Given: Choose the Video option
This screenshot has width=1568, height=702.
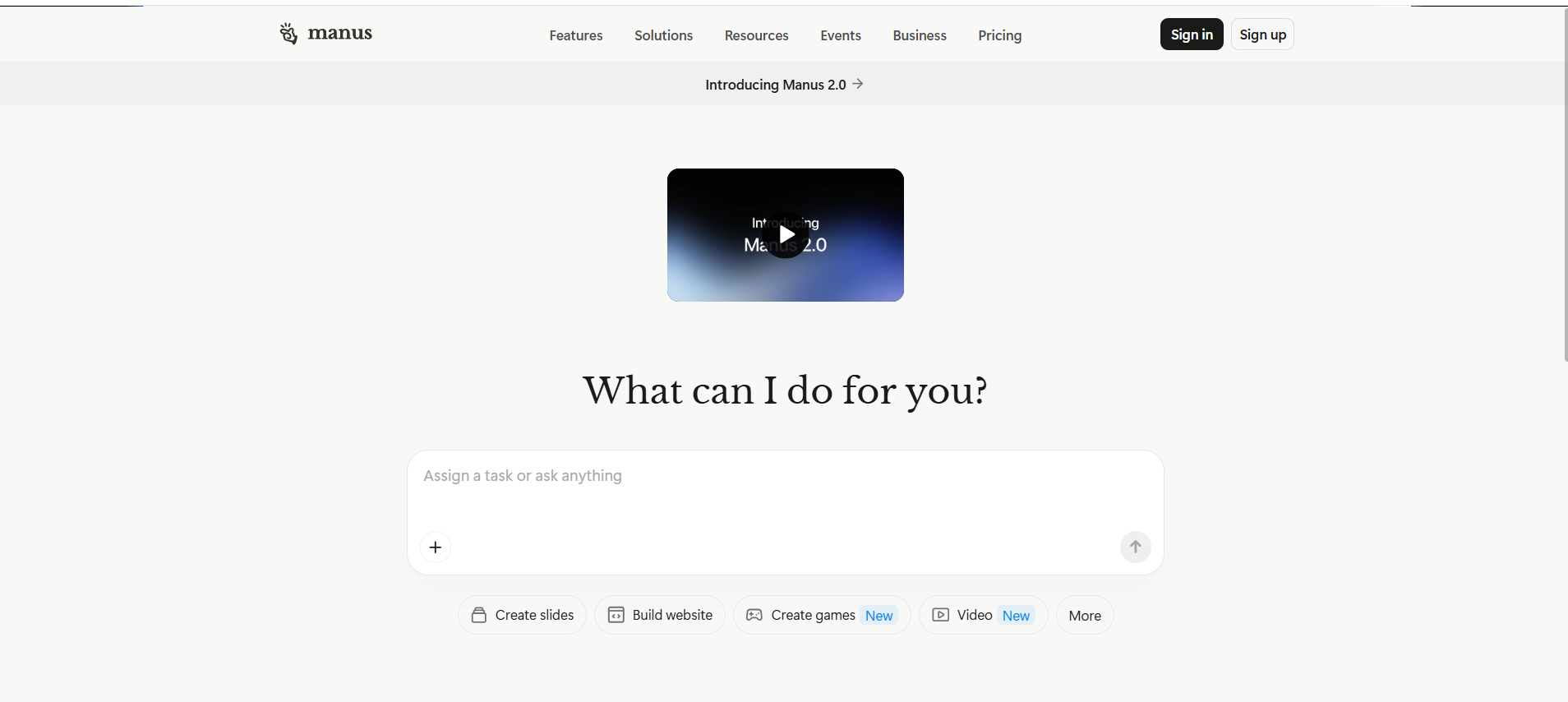Looking at the screenshot, I should pos(984,615).
